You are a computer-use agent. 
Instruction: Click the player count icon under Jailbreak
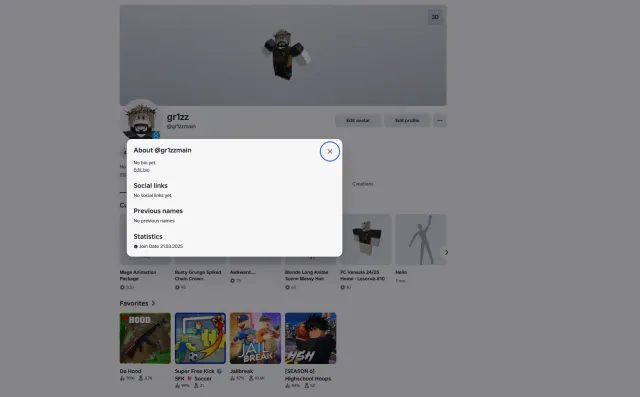(251, 378)
